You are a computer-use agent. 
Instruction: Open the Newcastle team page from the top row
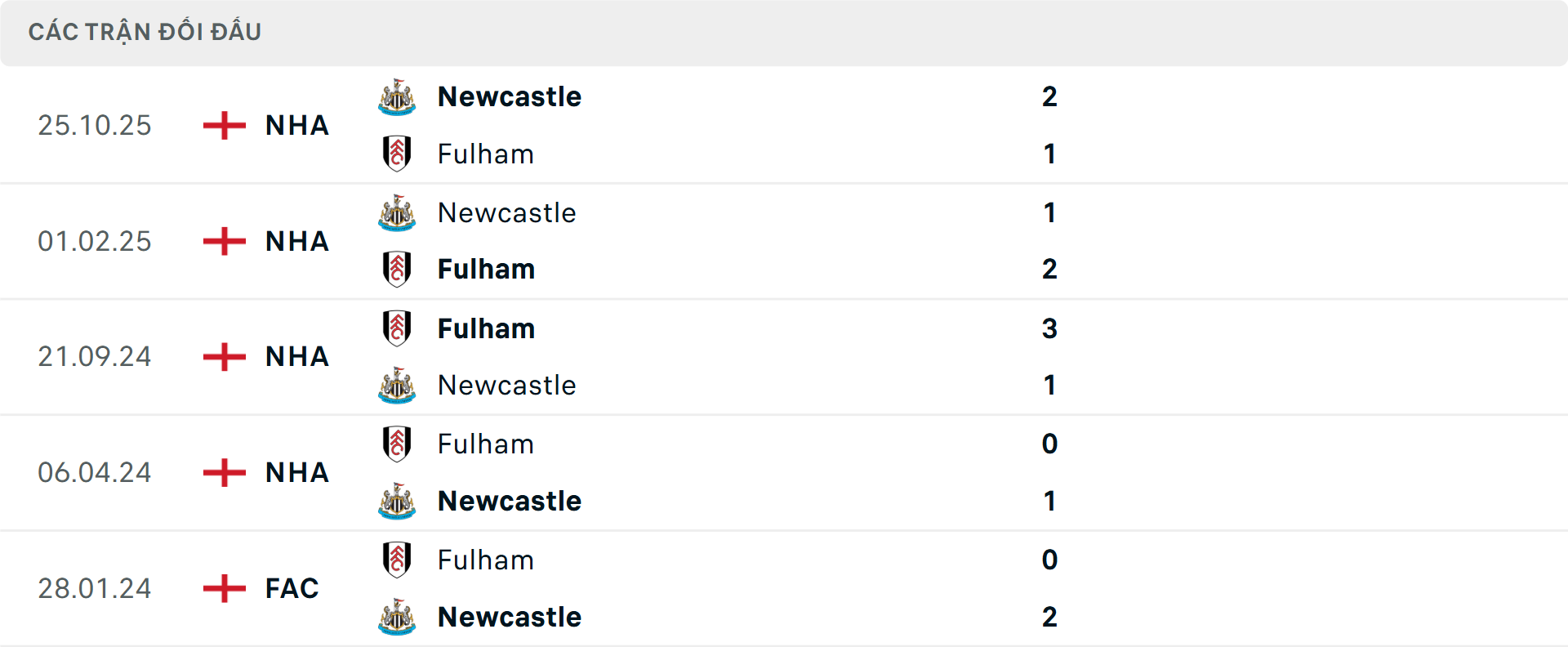[x=510, y=96]
